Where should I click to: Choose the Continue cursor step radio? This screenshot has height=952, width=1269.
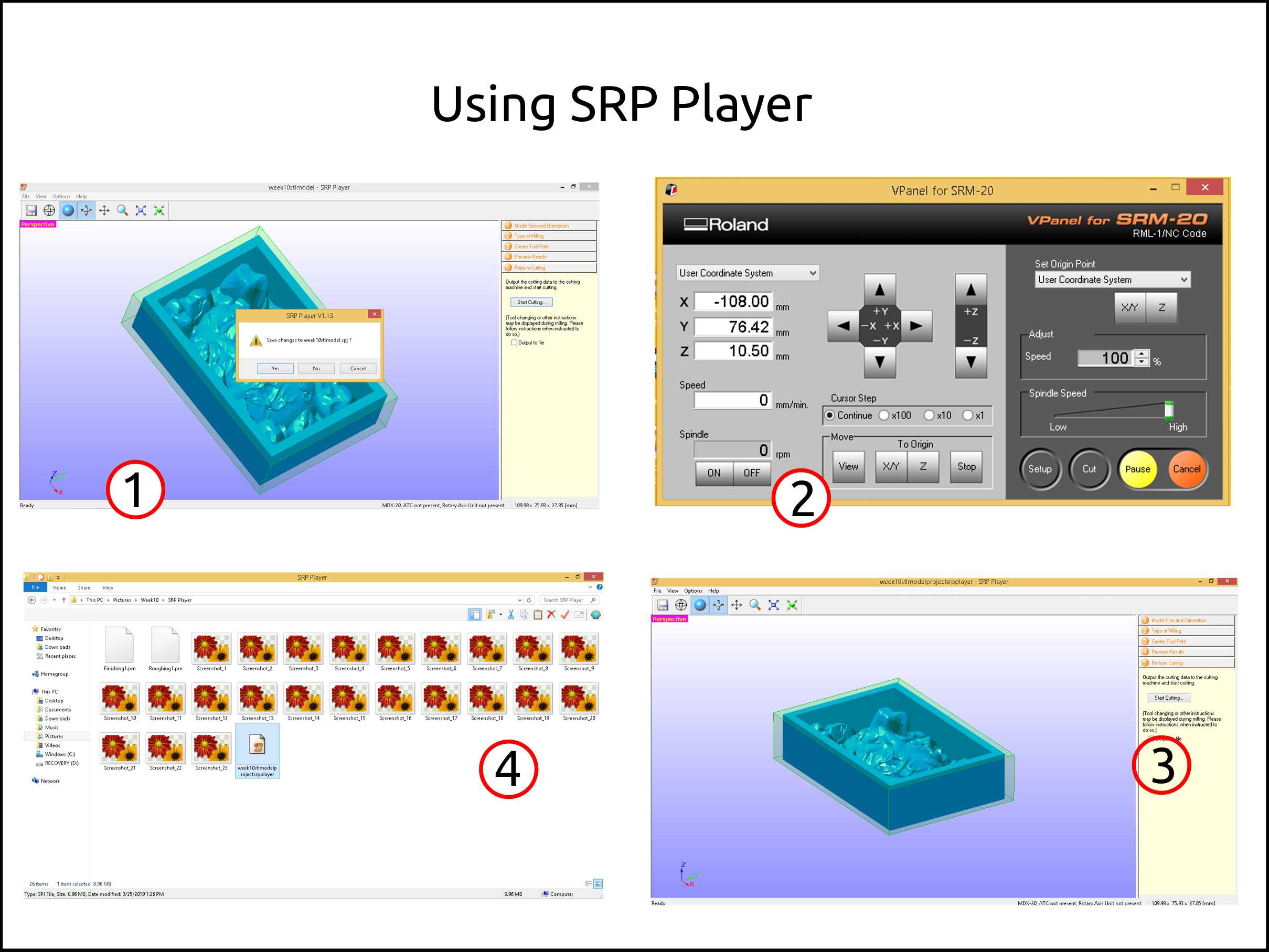click(830, 415)
